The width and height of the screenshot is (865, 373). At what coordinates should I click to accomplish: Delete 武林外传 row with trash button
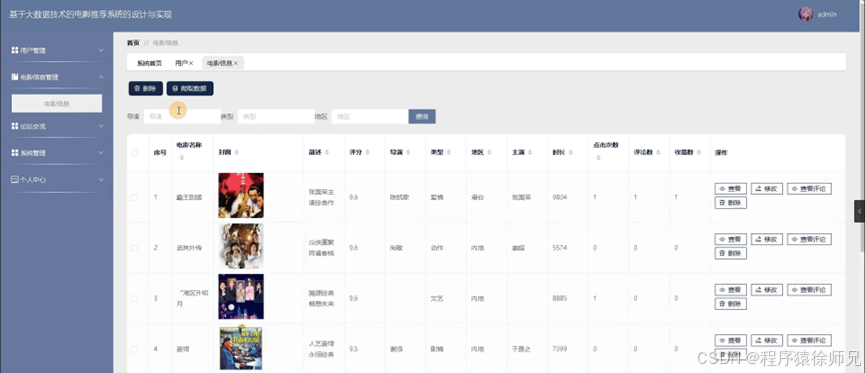730,253
